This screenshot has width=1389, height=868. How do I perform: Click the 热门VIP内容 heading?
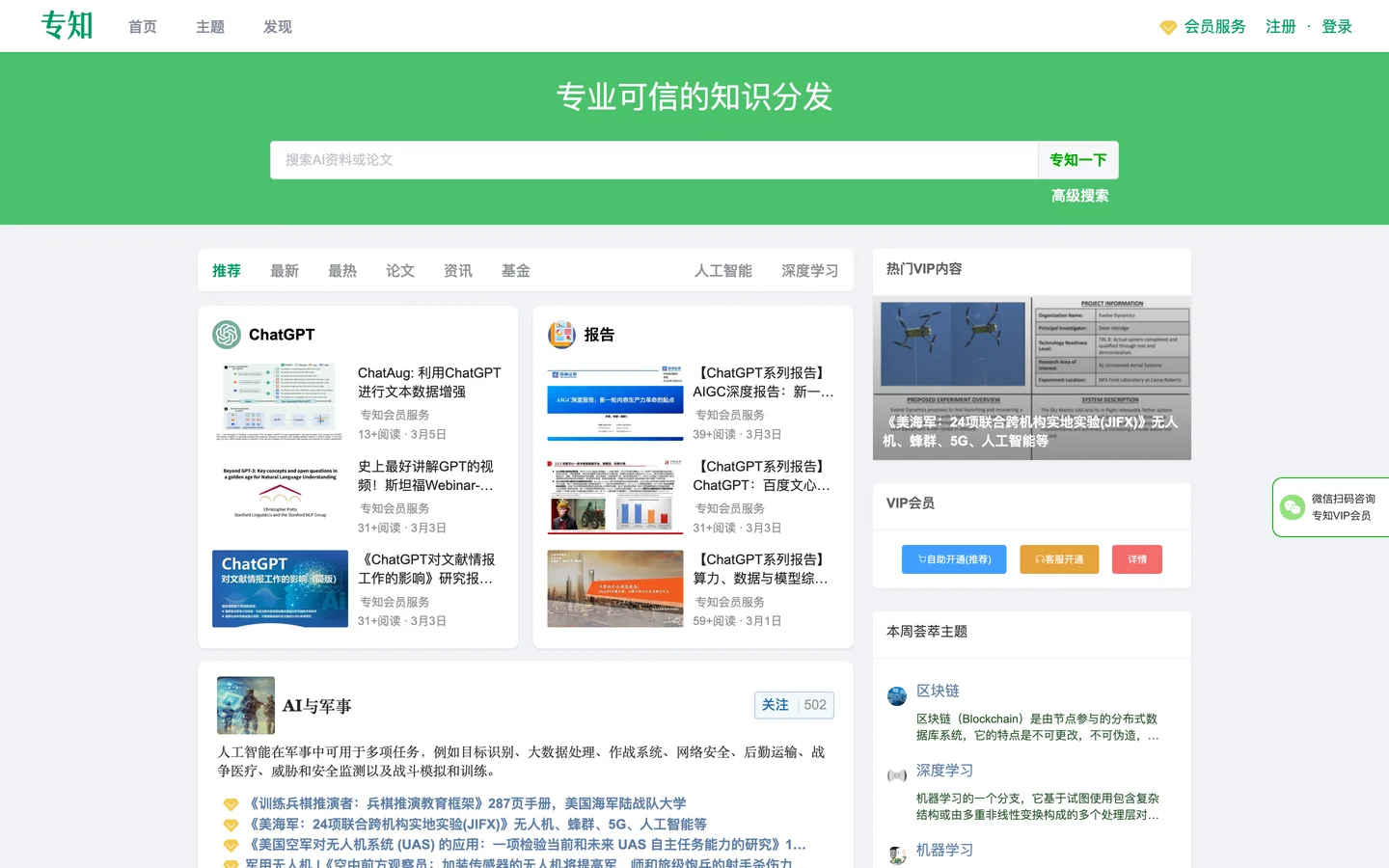tap(924, 269)
